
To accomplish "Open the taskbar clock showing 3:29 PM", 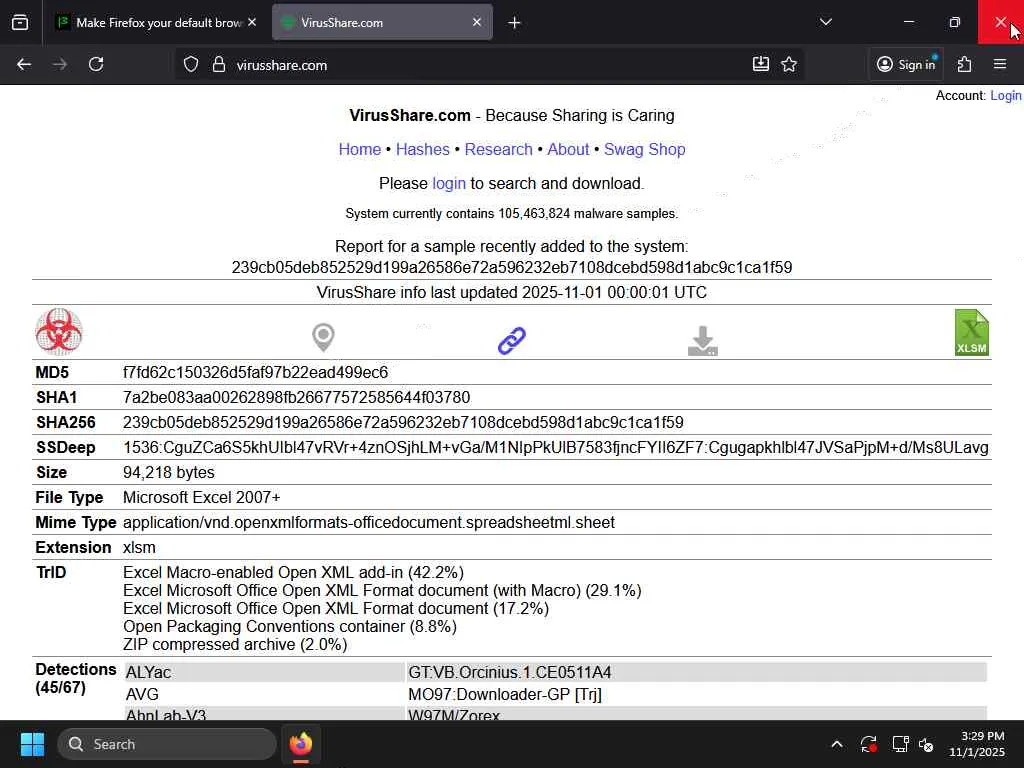I will (977, 744).
